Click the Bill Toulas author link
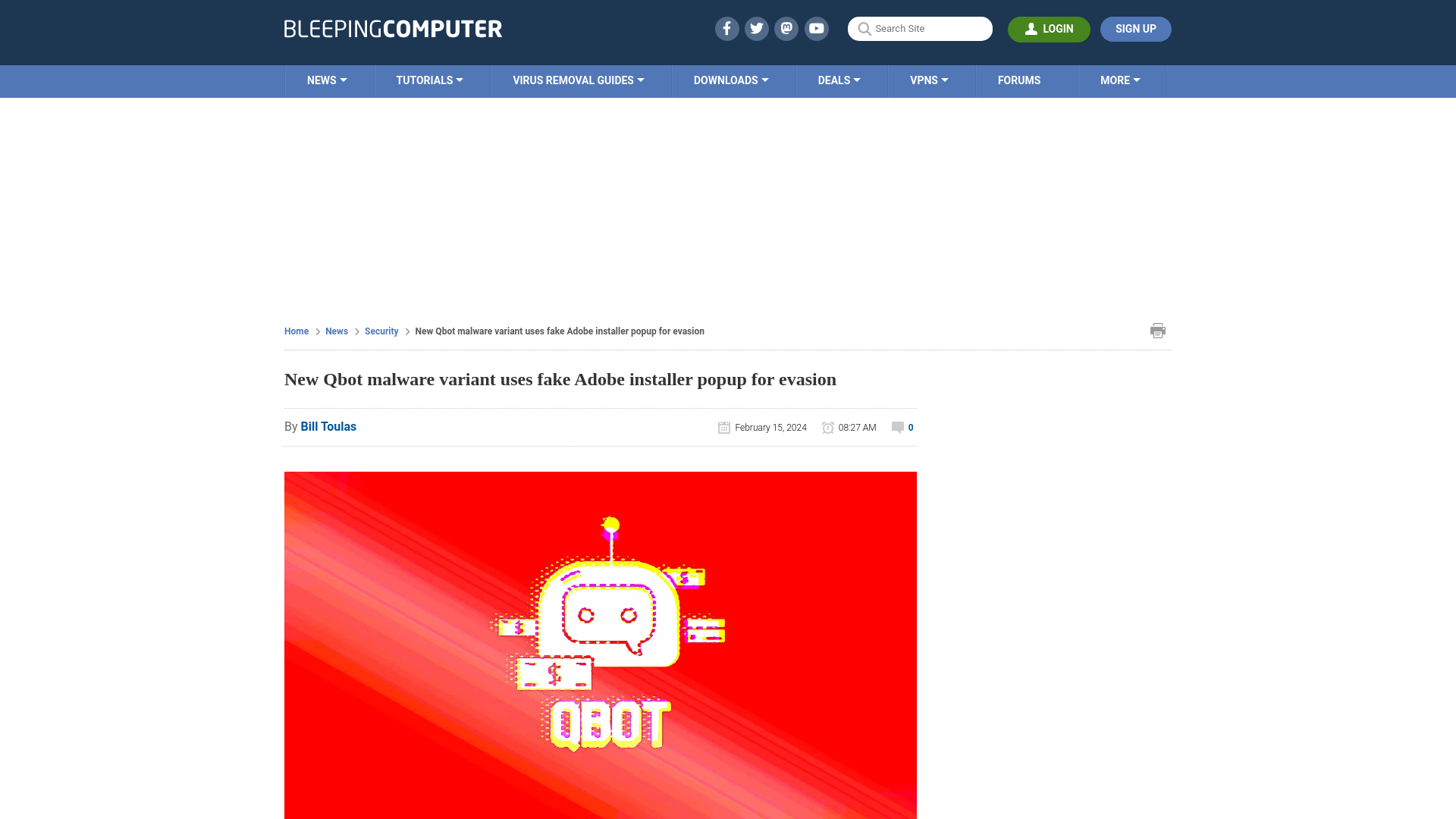This screenshot has width=1456, height=819. point(328,426)
